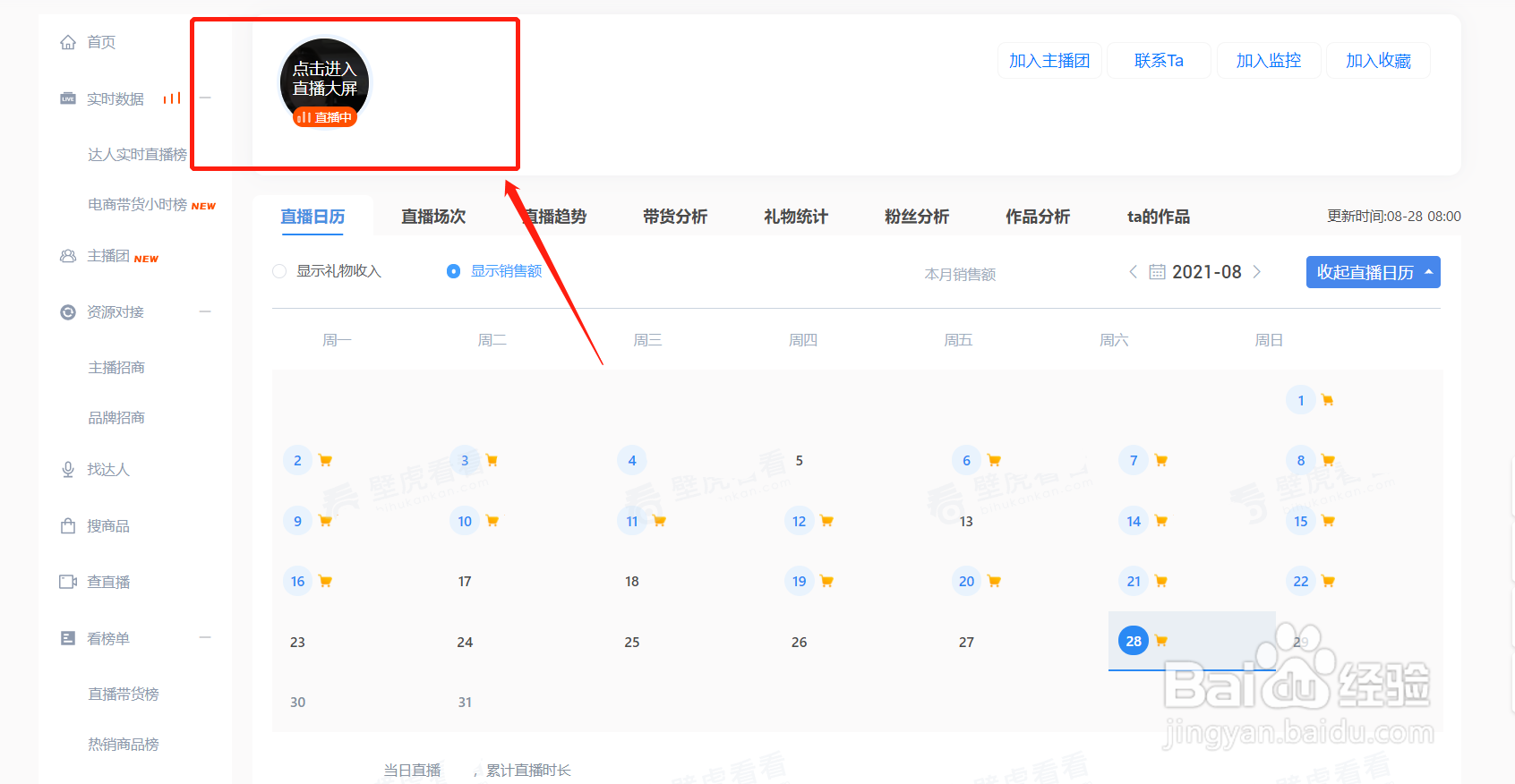Open 主播招商 in sidebar
This screenshot has width=1515, height=784.
click(116, 368)
